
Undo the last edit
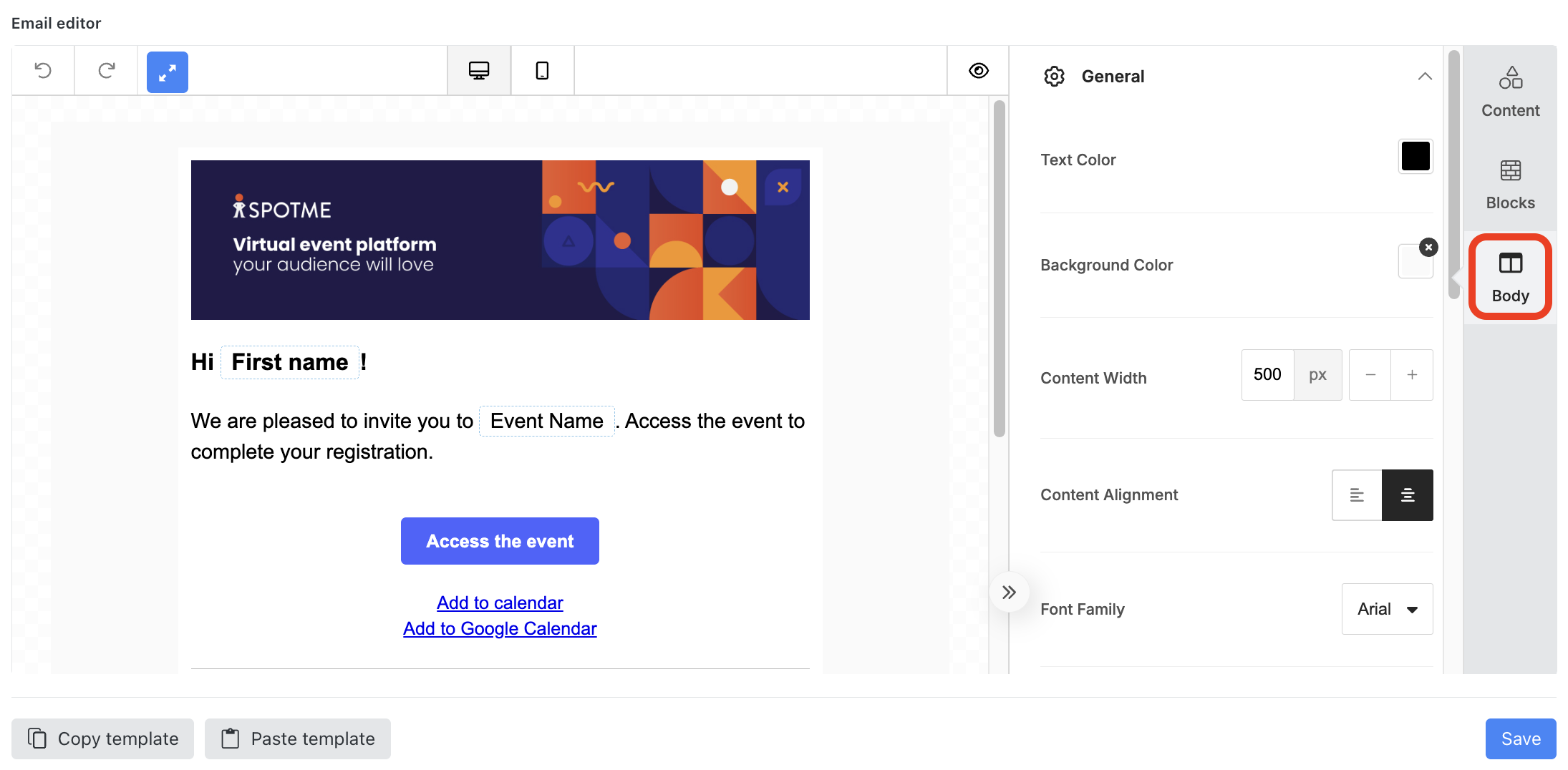click(x=43, y=70)
